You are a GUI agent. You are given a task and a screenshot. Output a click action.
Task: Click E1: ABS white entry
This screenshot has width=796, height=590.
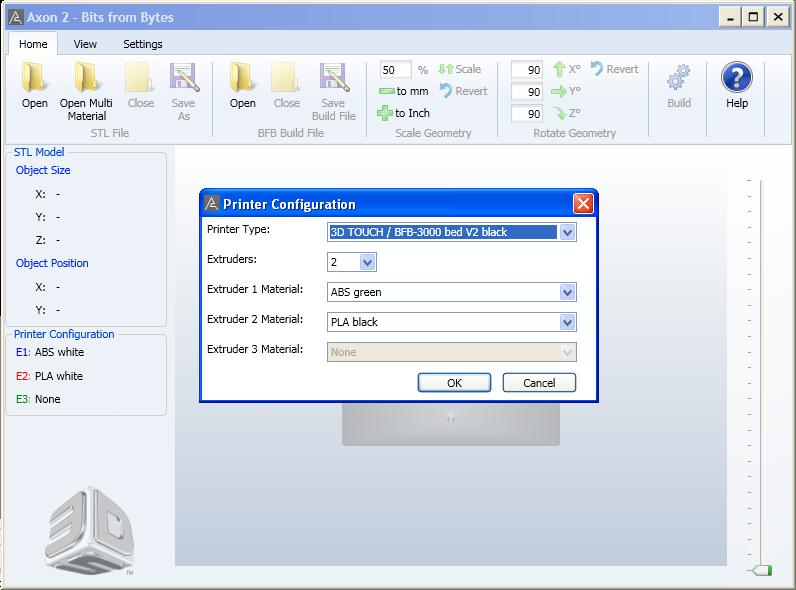tap(50, 352)
